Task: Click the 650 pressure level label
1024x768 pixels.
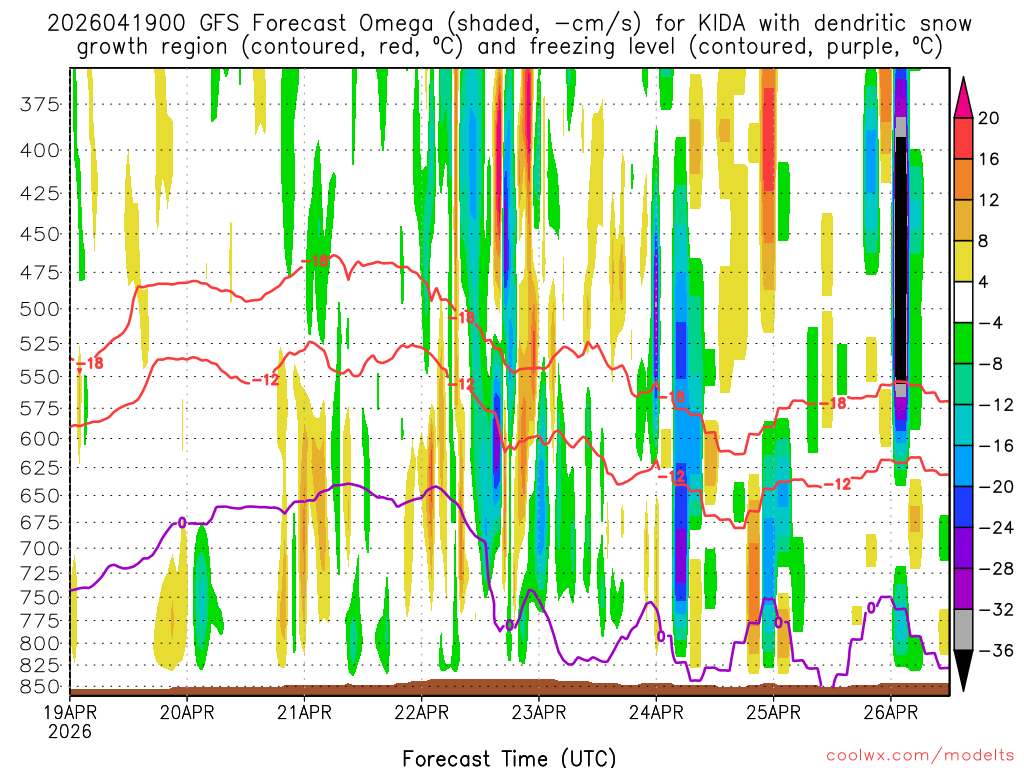Action: (x=40, y=496)
